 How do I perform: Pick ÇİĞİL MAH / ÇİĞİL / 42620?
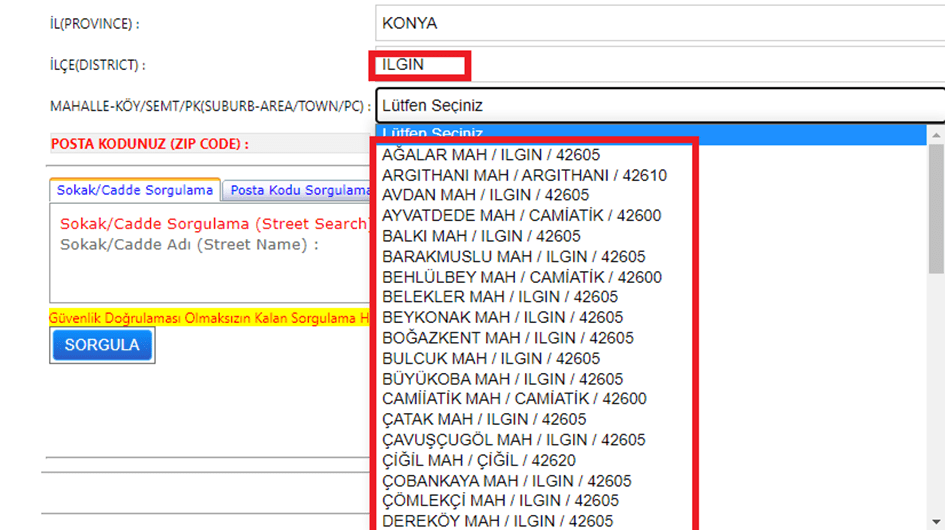tap(478, 460)
